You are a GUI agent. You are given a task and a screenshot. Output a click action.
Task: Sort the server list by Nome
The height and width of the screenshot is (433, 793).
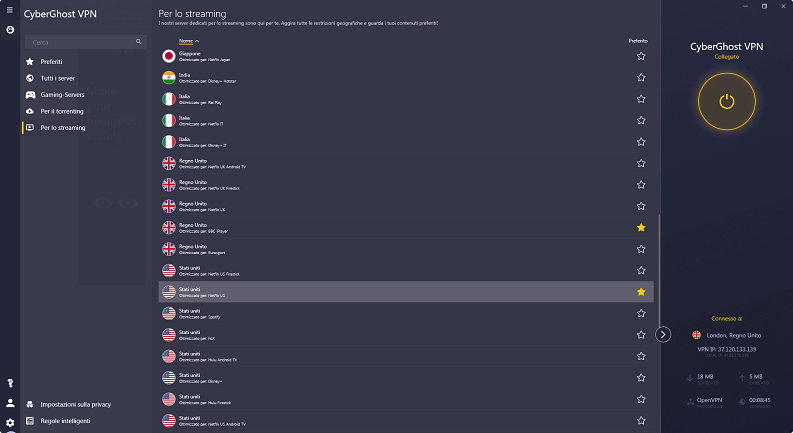[x=188, y=41]
